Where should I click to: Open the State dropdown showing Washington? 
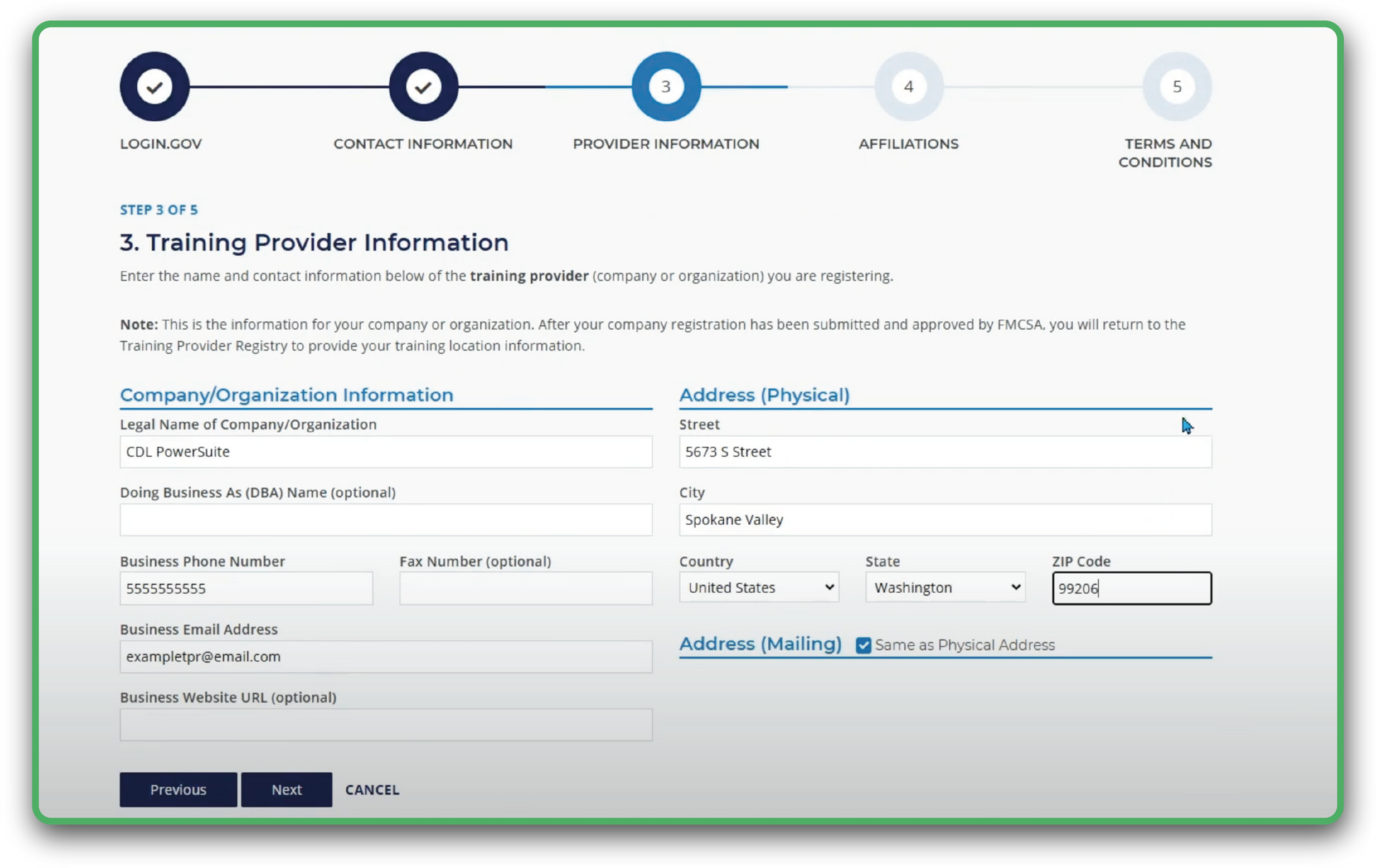coord(945,587)
